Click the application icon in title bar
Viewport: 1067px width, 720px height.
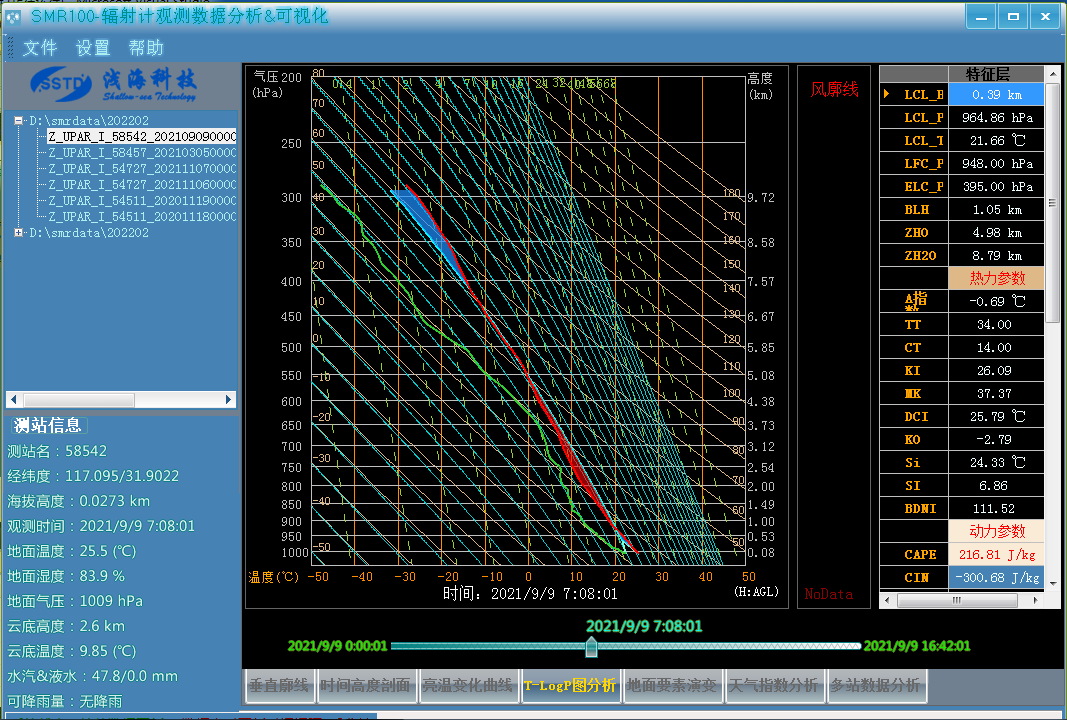(14, 16)
